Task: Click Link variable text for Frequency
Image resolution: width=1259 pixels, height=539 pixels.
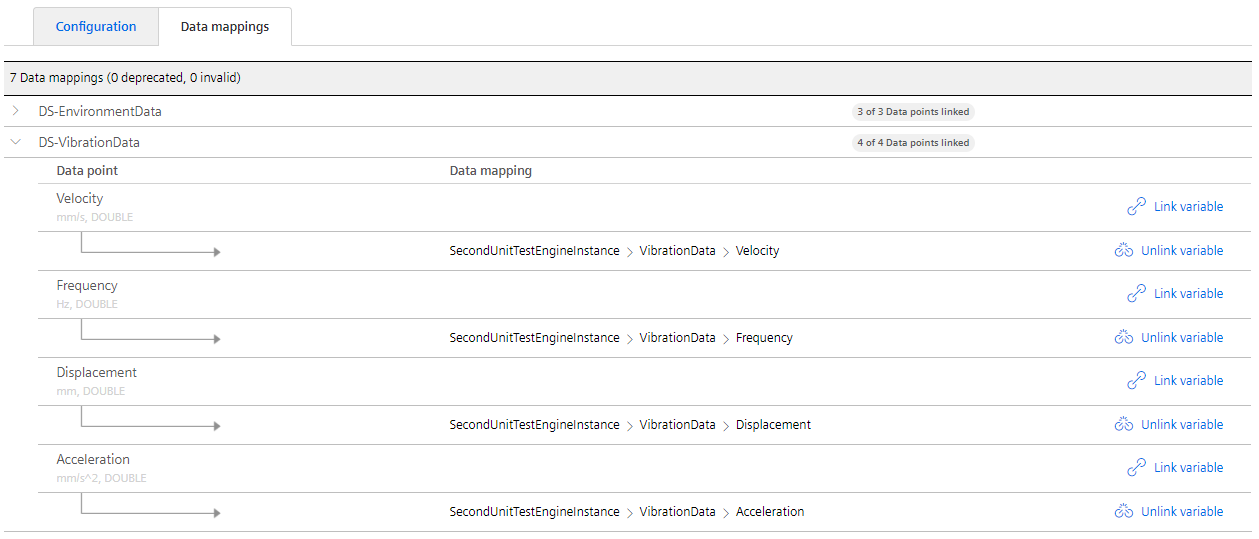Action: 1188,294
